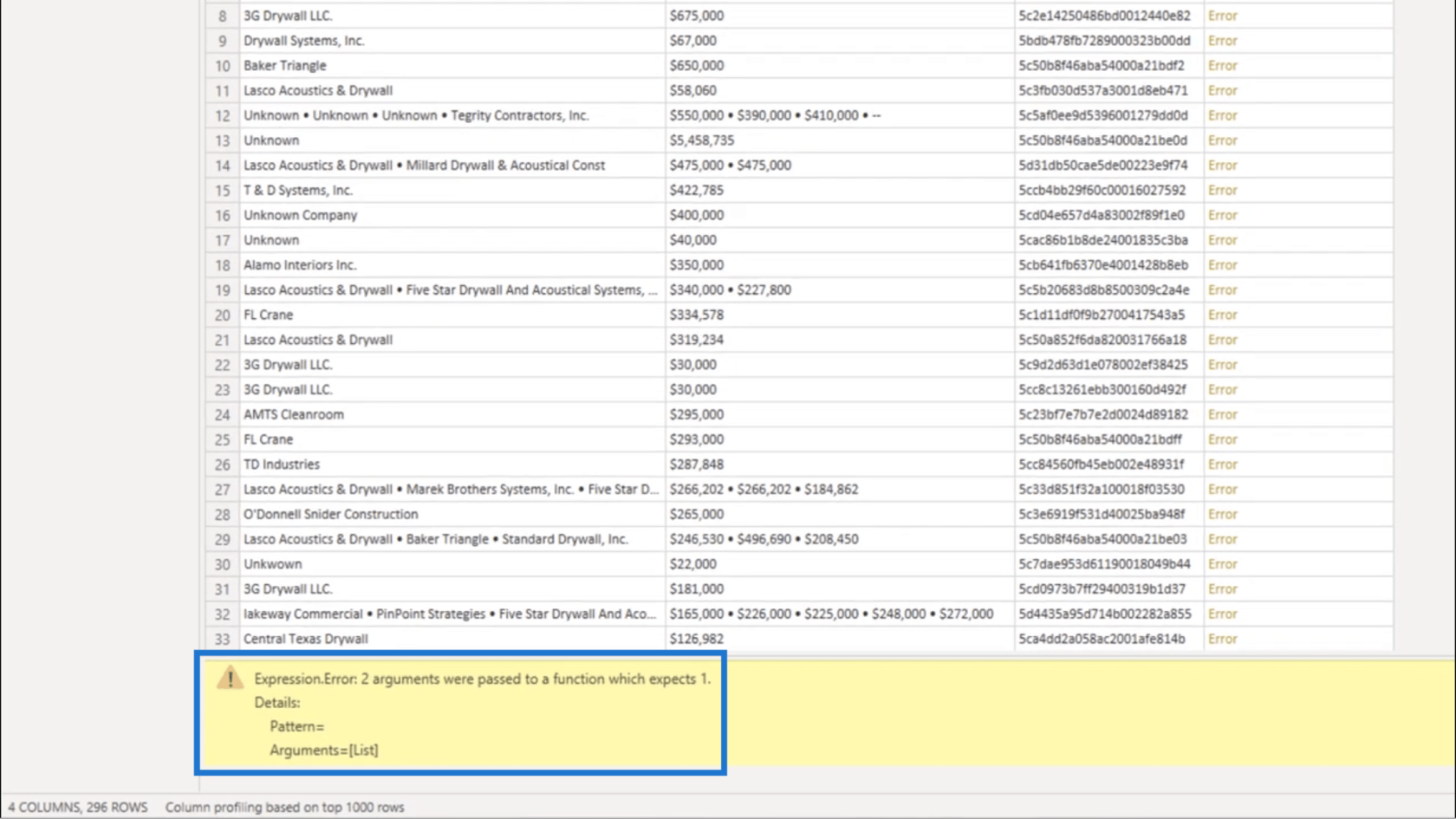
Task: Click the 'Arguments=[List]' detail line
Action: click(x=323, y=751)
